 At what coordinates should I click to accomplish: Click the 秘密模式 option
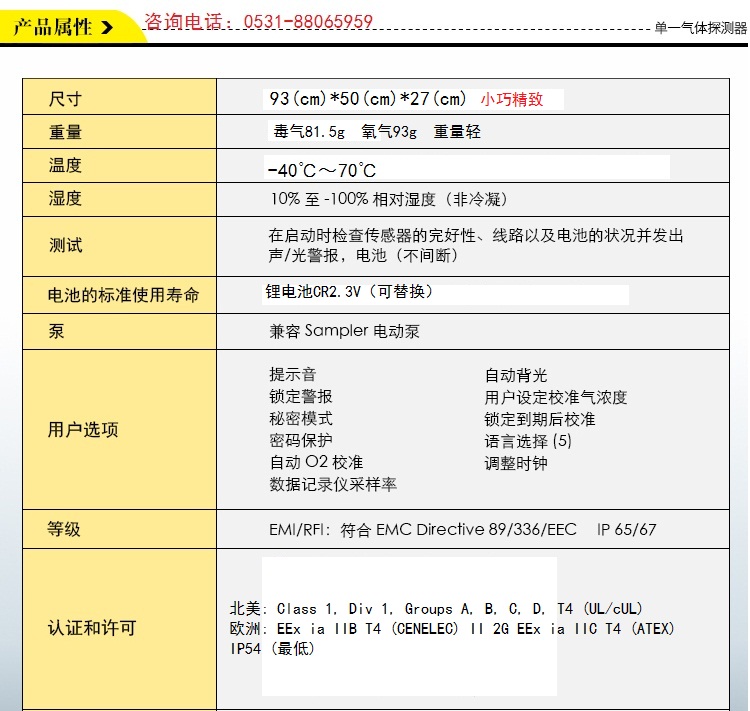(300, 419)
